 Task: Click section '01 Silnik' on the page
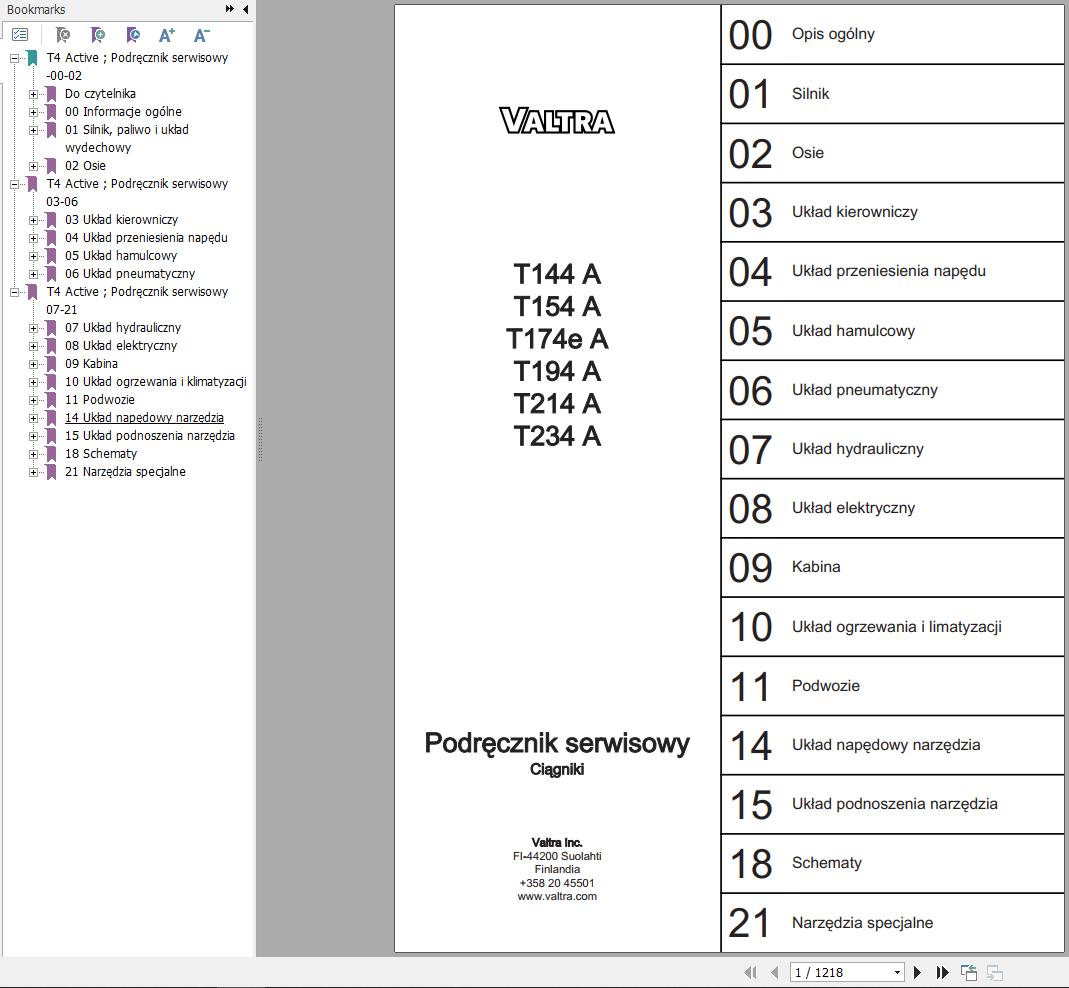[x=892, y=93]
